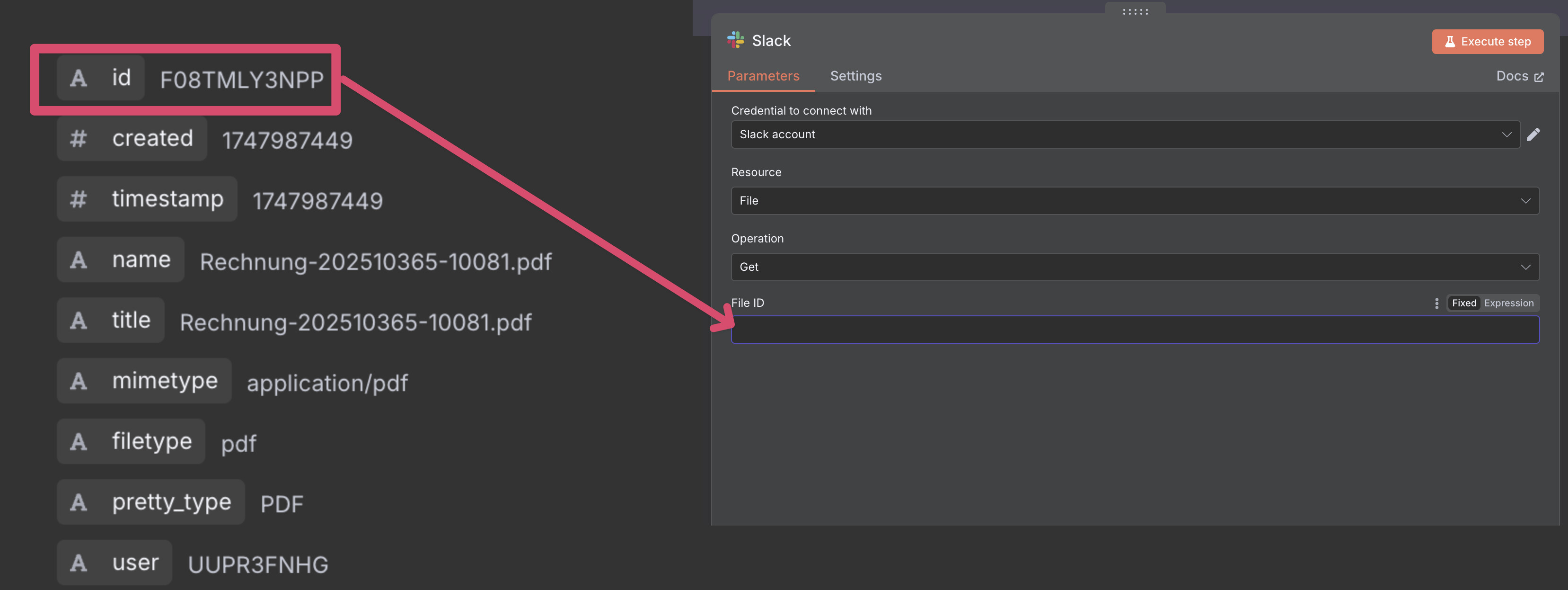Select the pretty_type field pill

tap(151, 502)
